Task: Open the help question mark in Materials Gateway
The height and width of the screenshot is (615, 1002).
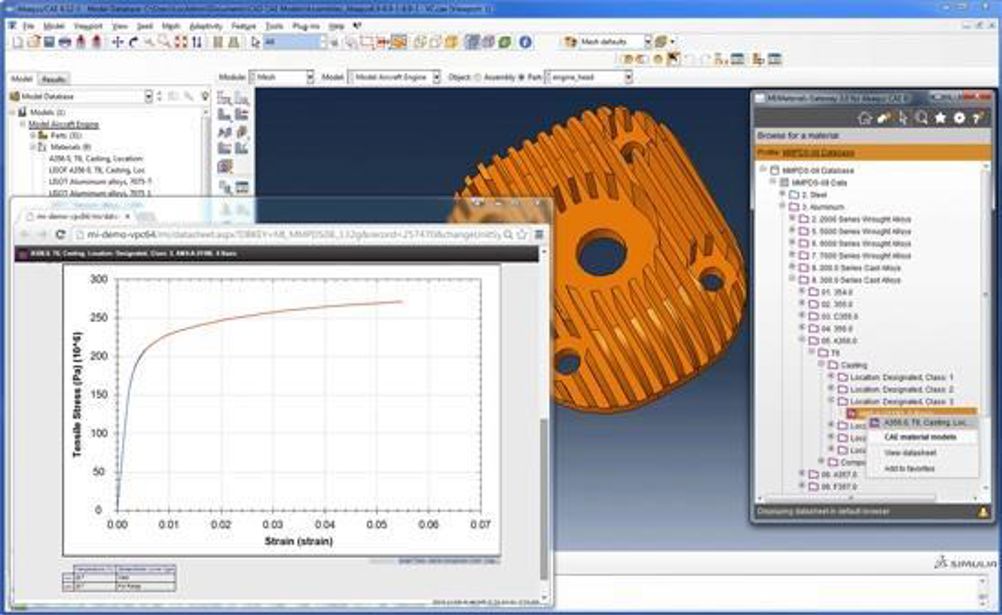Action: (977, 118)
